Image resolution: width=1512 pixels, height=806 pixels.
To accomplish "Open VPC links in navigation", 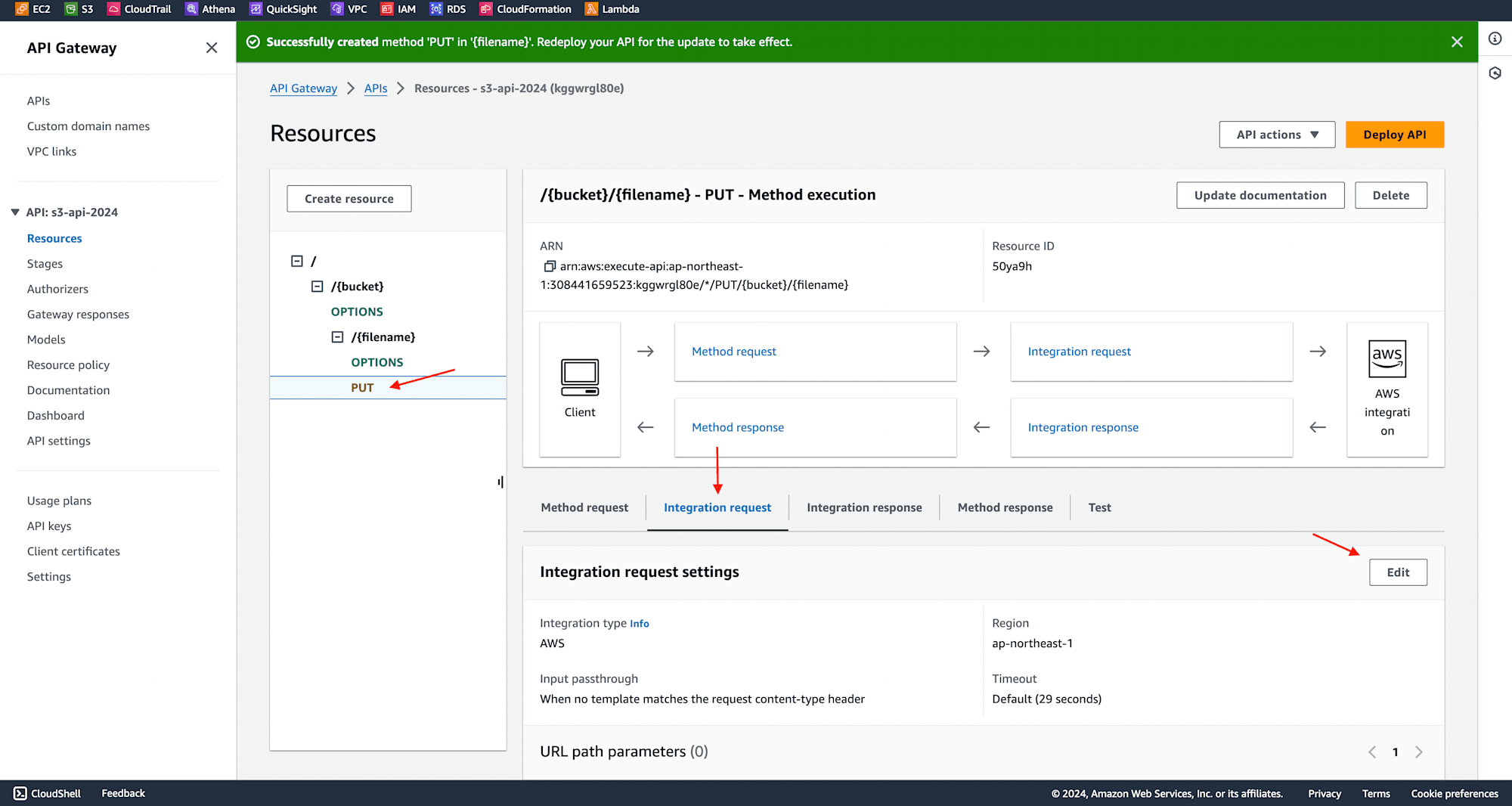I will coord(51,151).
